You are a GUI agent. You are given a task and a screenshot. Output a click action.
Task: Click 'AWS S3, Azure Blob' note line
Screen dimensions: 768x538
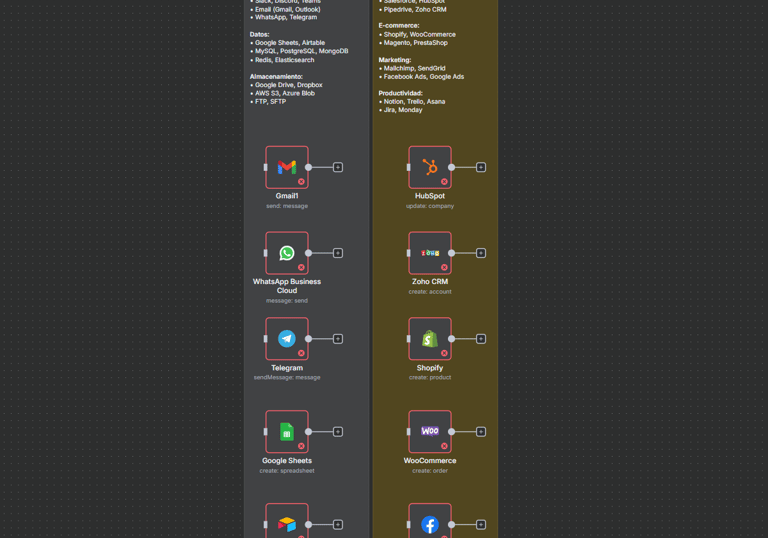pyautogui.click(x=285, y=93)
